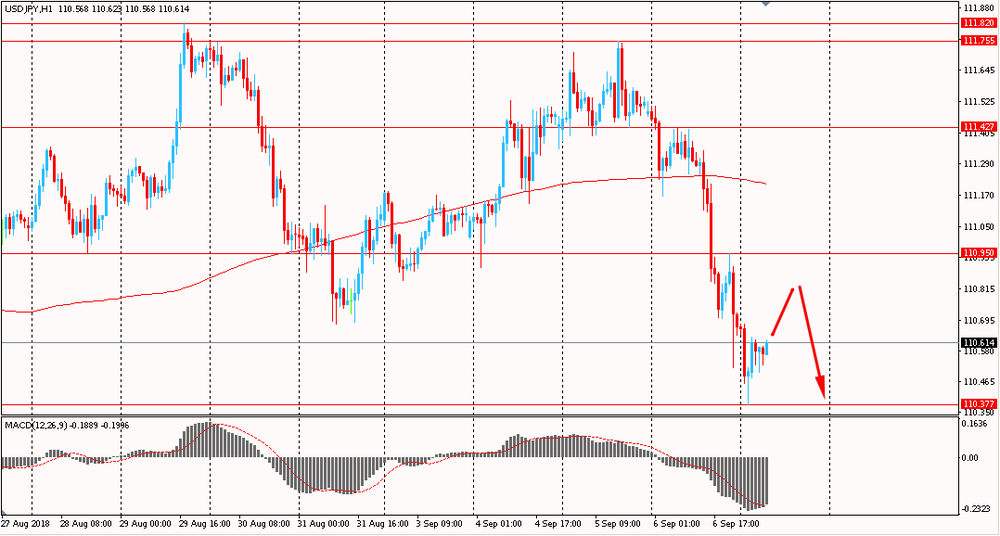The height and width of the screenshot is (536, 1000).
Task: Click the 6 Sep 17:00 time label
Action: coord(734,523)
